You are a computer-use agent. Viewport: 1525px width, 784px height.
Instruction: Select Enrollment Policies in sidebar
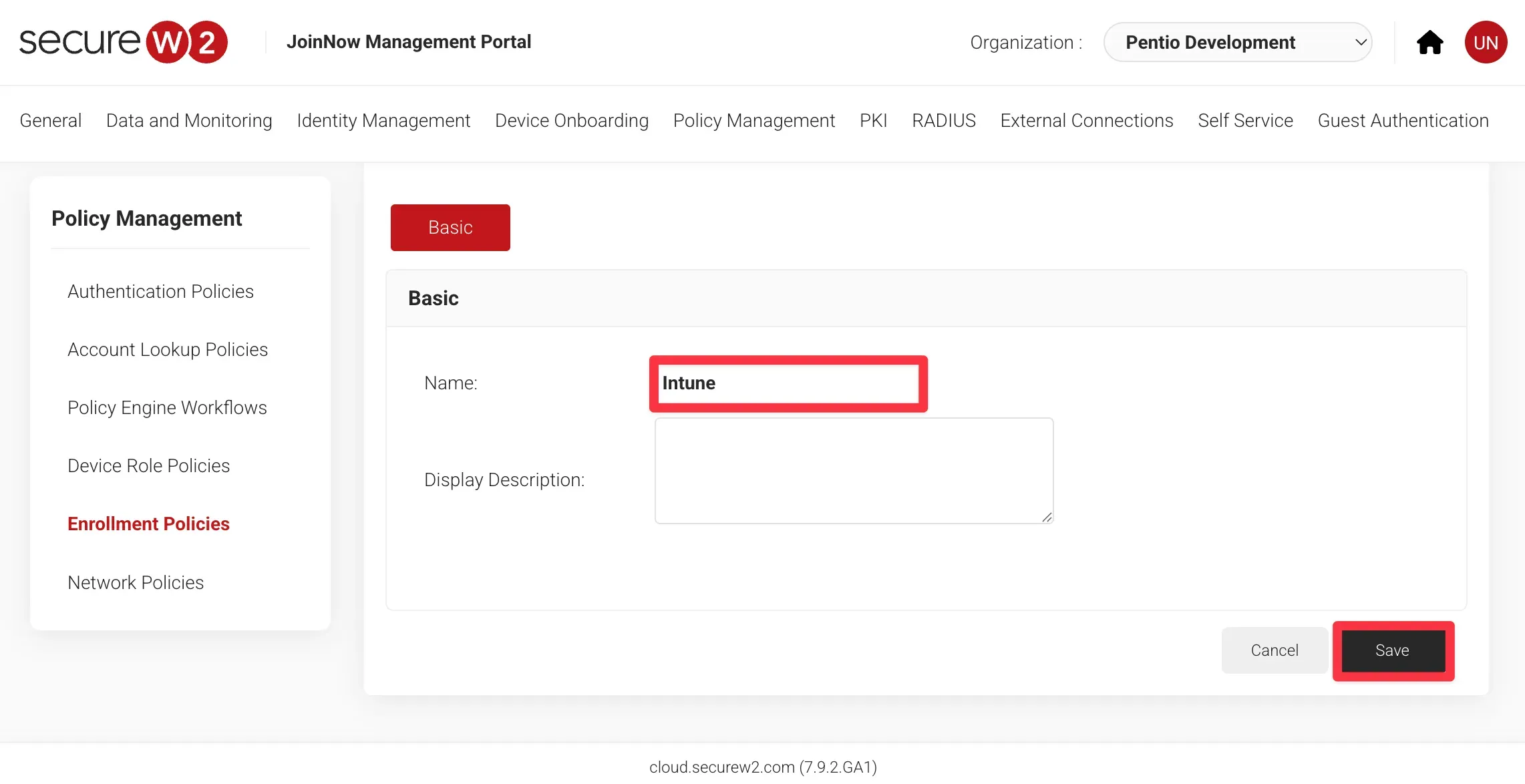[148, 524]
